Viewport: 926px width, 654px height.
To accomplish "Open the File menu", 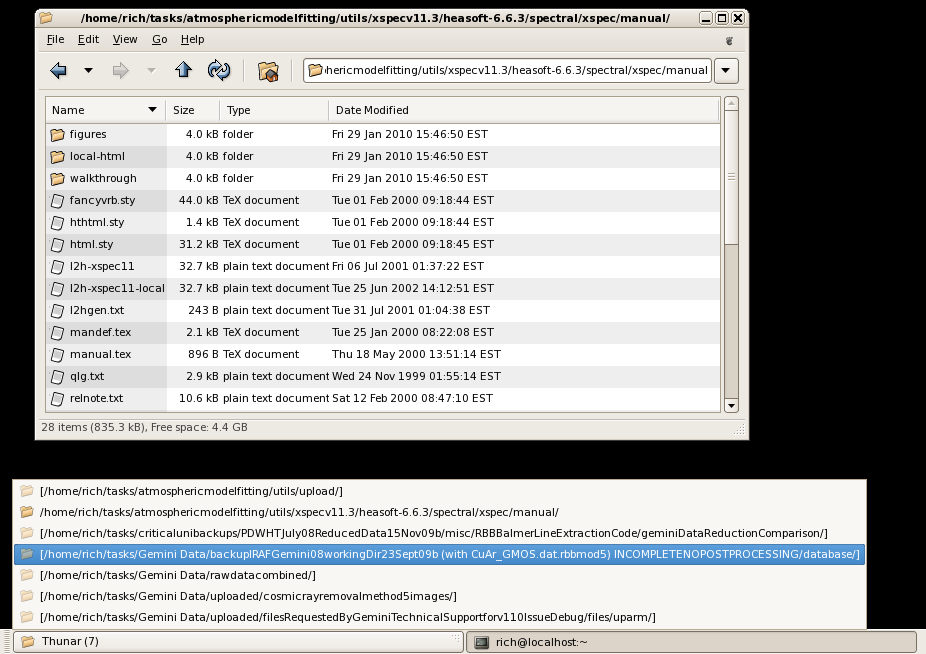I will tap(55, 39).
